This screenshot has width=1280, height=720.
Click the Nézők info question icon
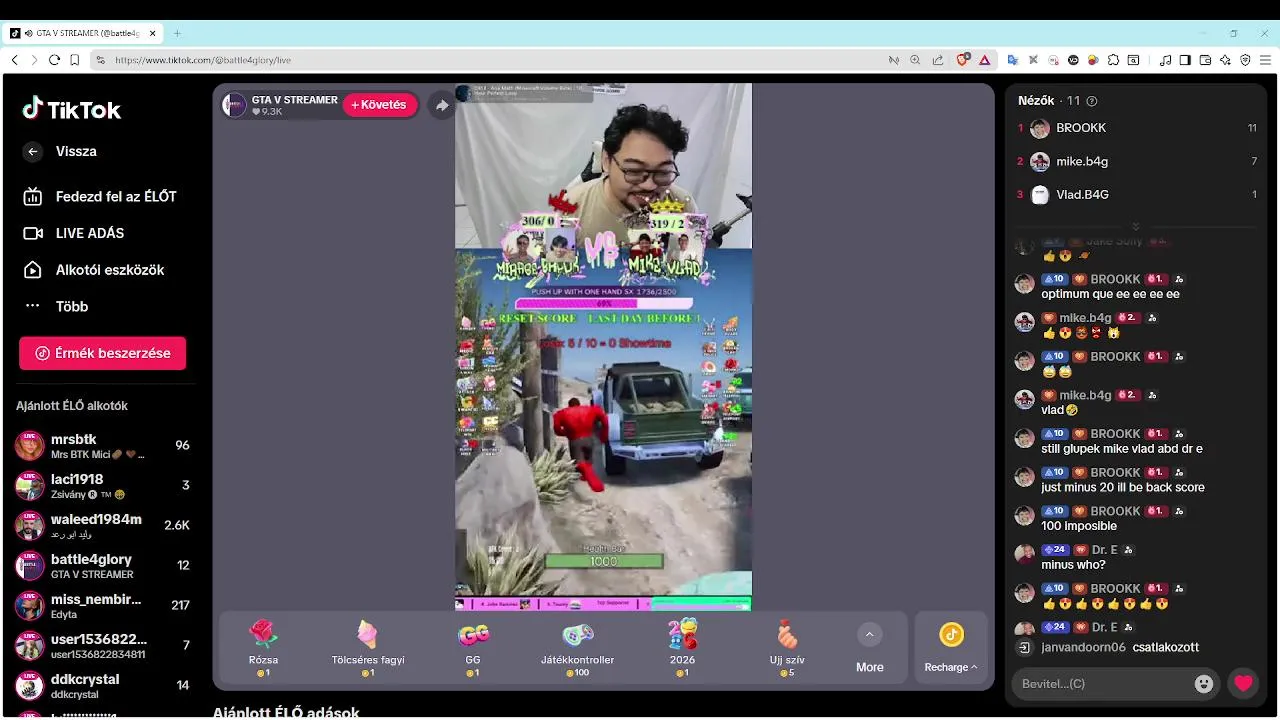[1091, 101]
